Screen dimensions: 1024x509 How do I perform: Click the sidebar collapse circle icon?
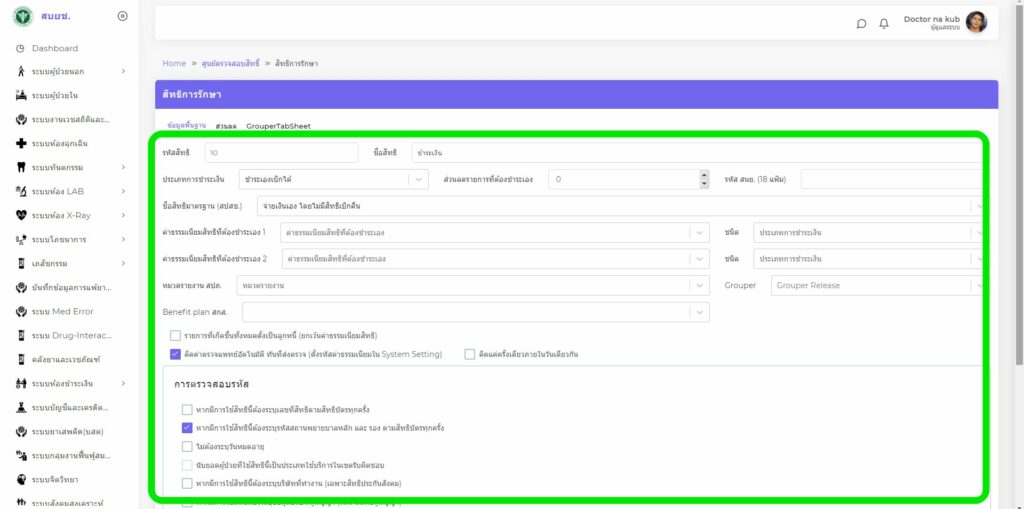122,16
